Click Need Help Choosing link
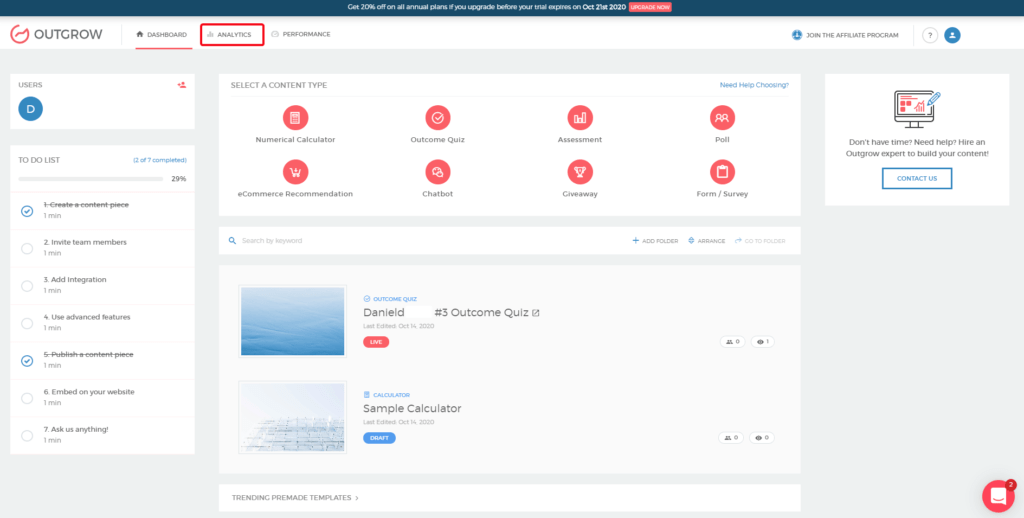The width and height of the screenshot is (1024, 518). click(754, 85)
